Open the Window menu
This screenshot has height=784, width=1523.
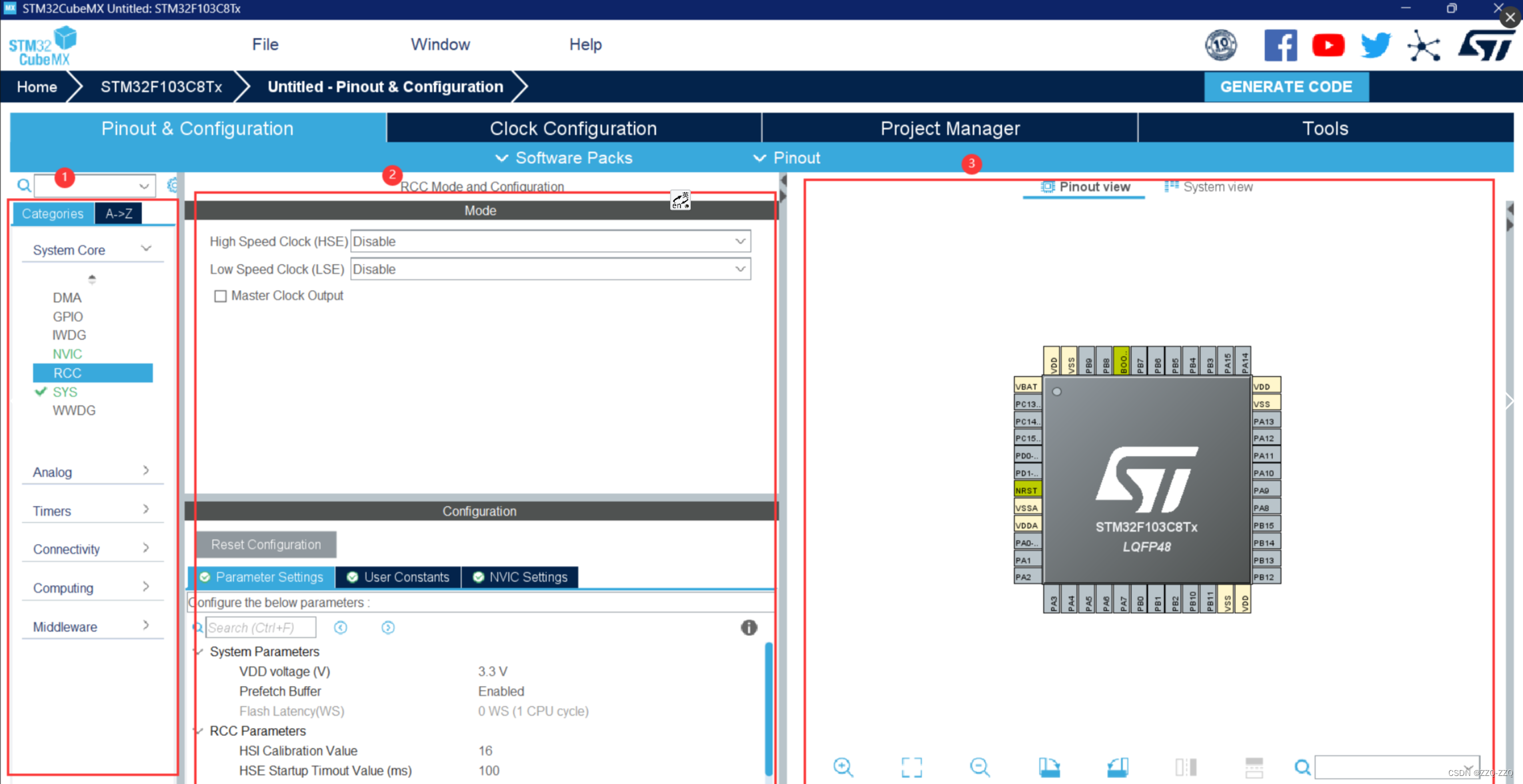(x=439, y=44)
